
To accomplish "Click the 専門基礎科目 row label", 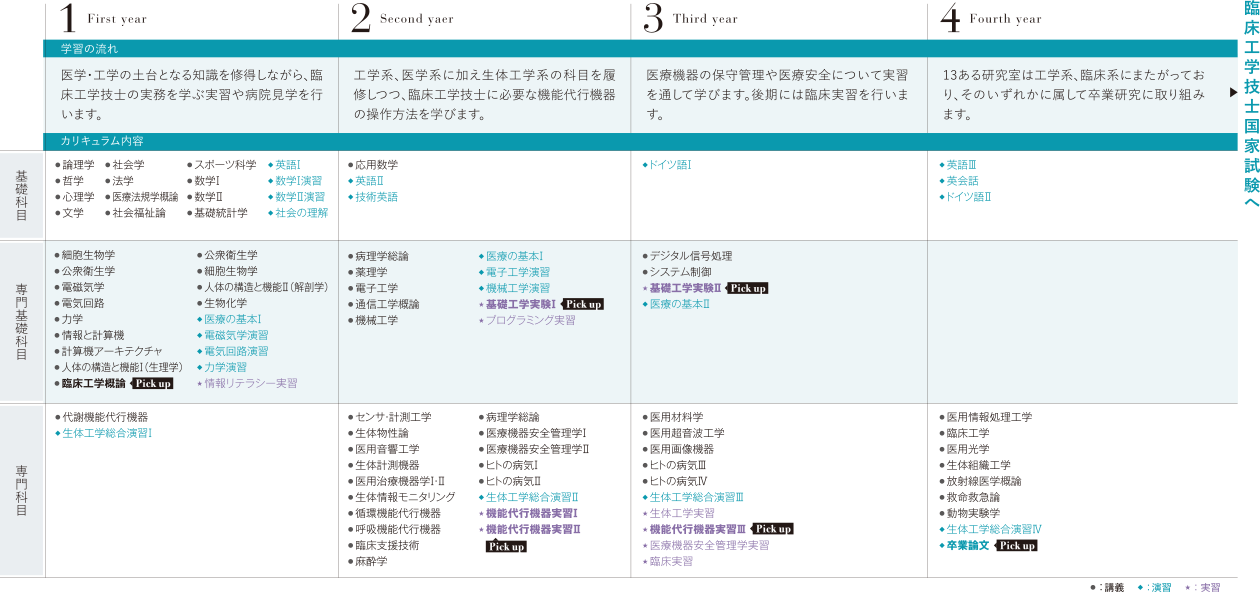I will point(21,321).
